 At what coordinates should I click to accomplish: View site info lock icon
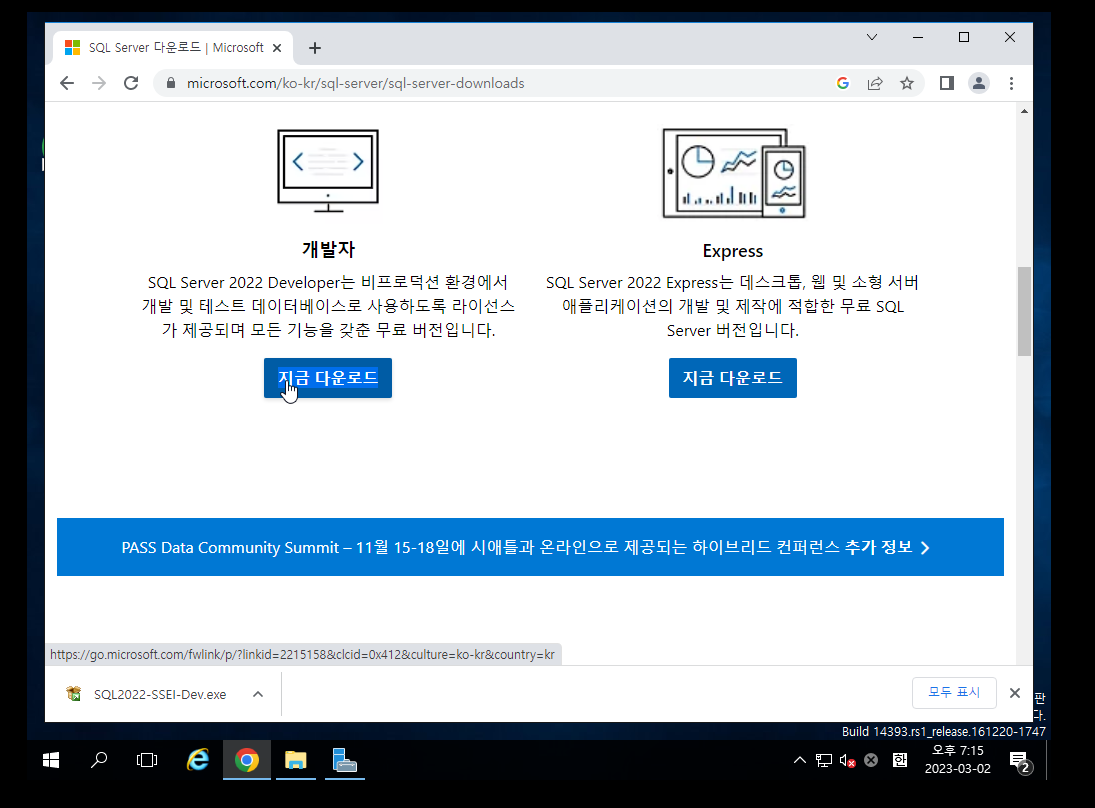[170, 83]
